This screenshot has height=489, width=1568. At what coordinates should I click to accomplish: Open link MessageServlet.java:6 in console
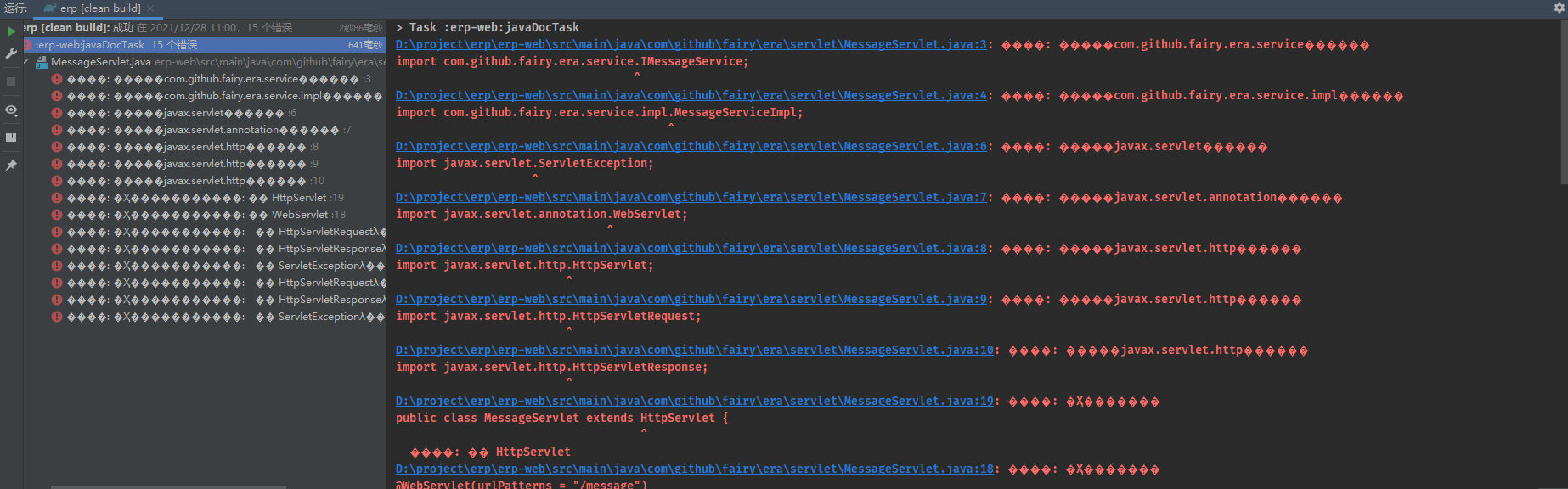(691, 147)
